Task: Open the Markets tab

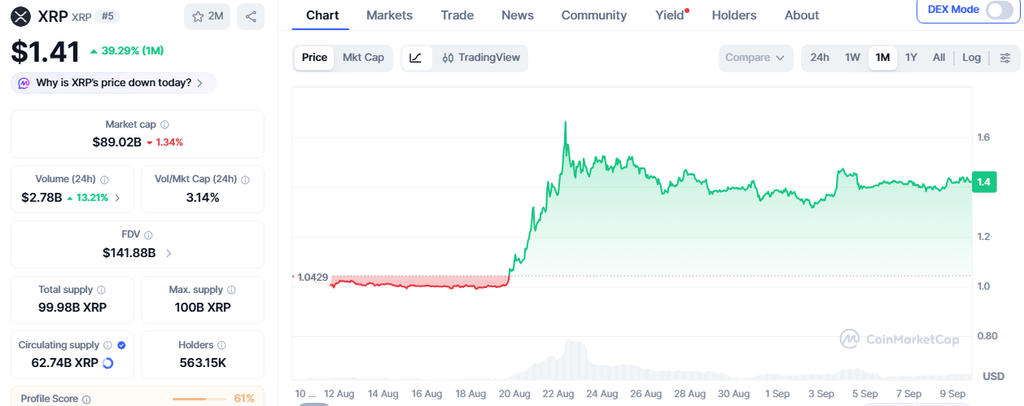Action: [x=389, y=15]
